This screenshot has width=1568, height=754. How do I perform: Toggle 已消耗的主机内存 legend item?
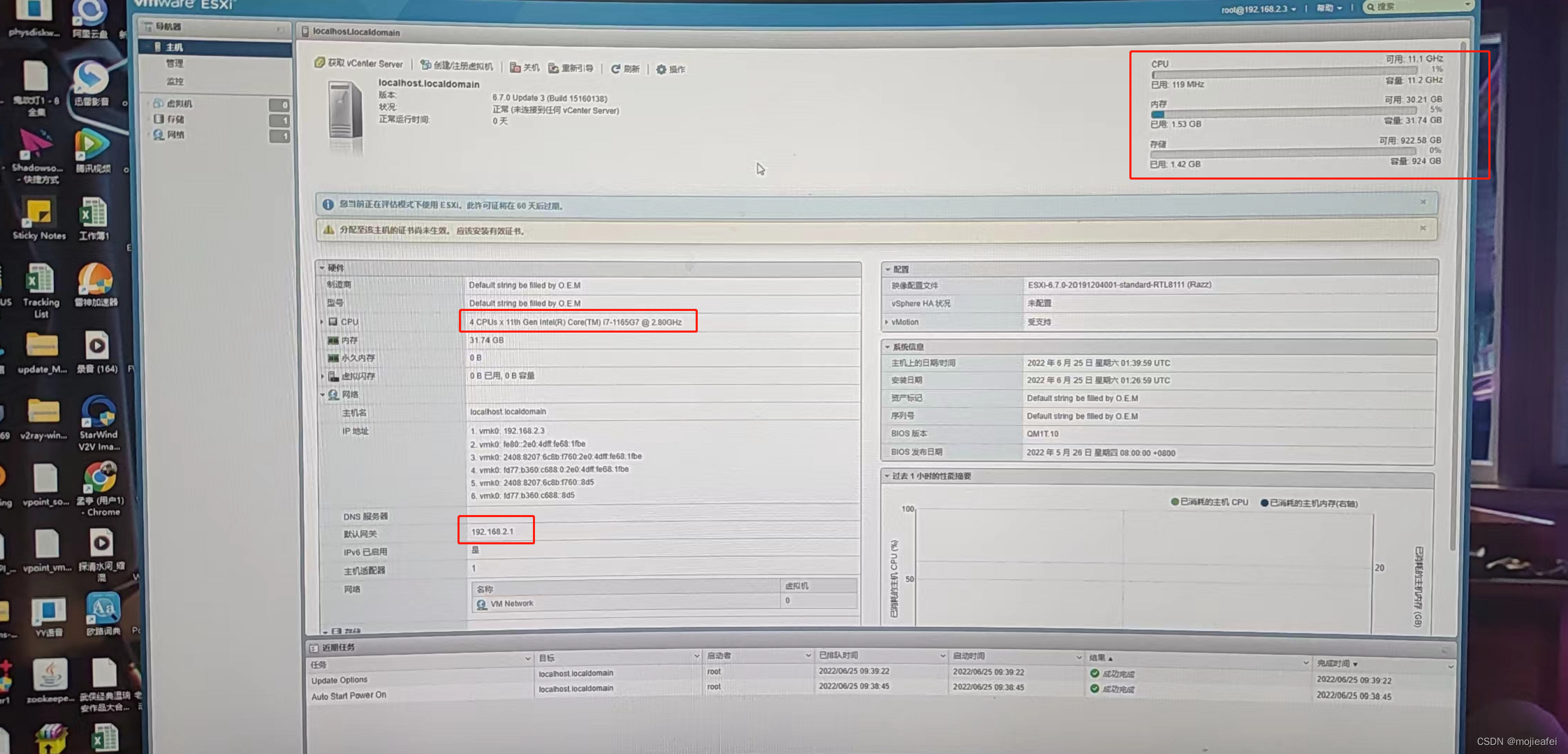(1309, 503)
